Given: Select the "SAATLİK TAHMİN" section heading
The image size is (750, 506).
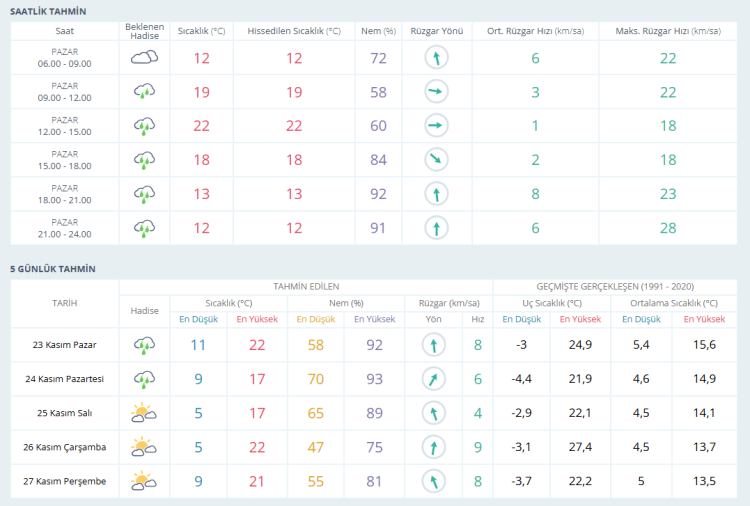Looking at the screenshot, I should click(48, 10).
